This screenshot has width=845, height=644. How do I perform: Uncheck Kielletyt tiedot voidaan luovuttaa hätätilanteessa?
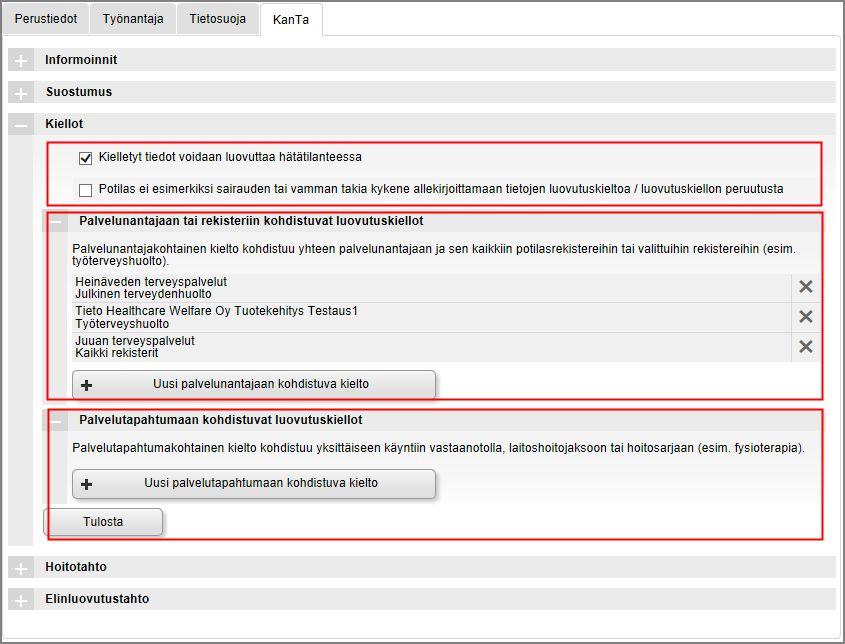85,158
